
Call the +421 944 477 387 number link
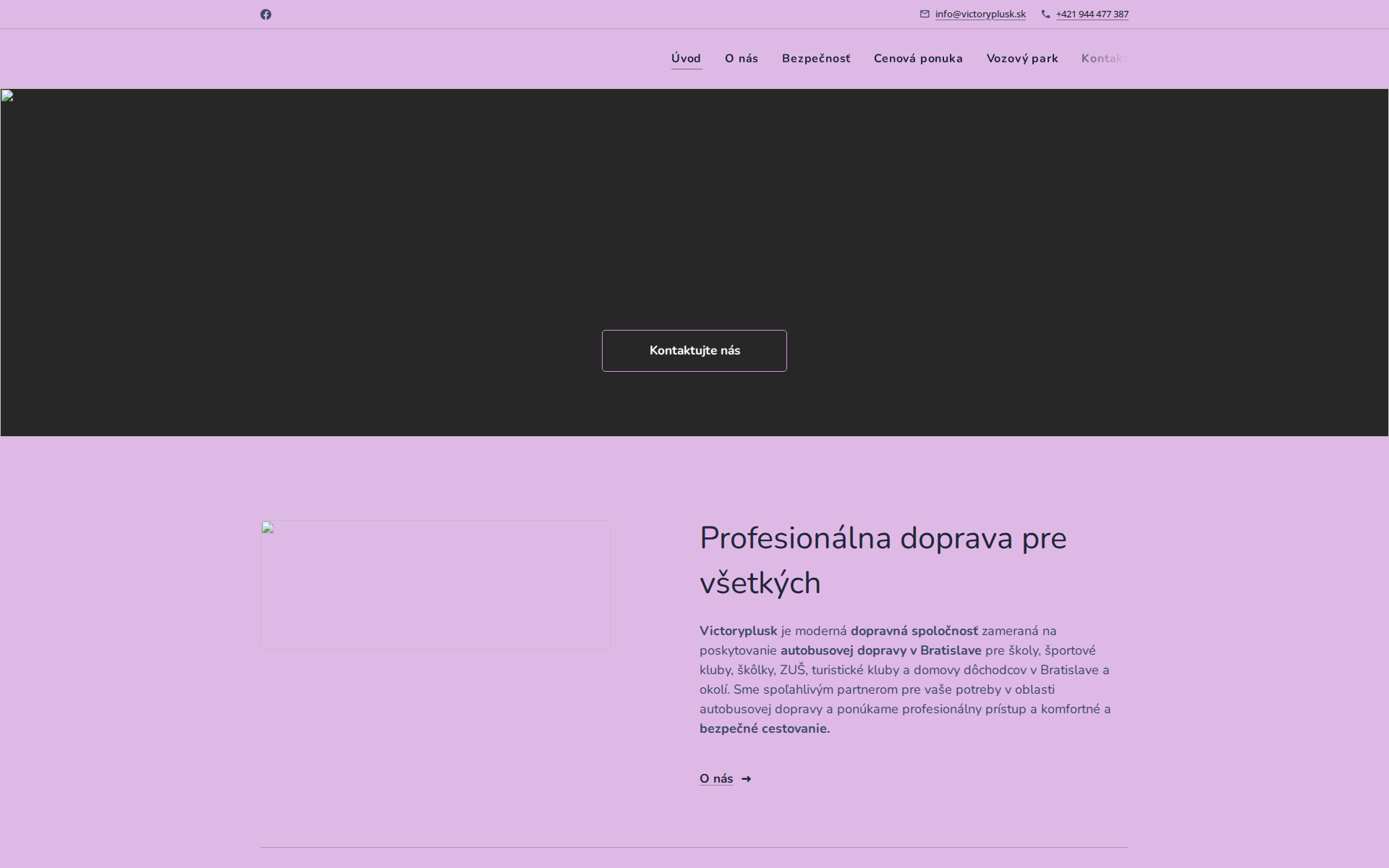(1092, 14)
